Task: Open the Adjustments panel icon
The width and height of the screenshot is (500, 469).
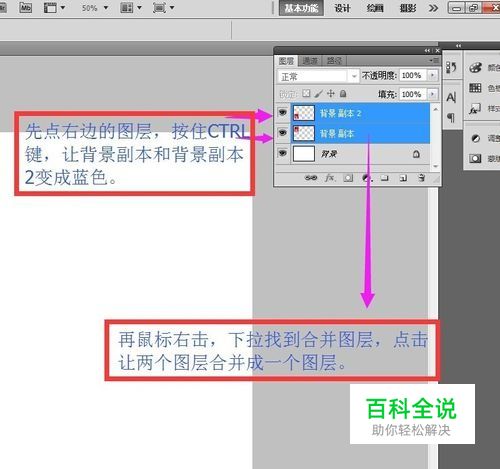Action: coord(476,138)
